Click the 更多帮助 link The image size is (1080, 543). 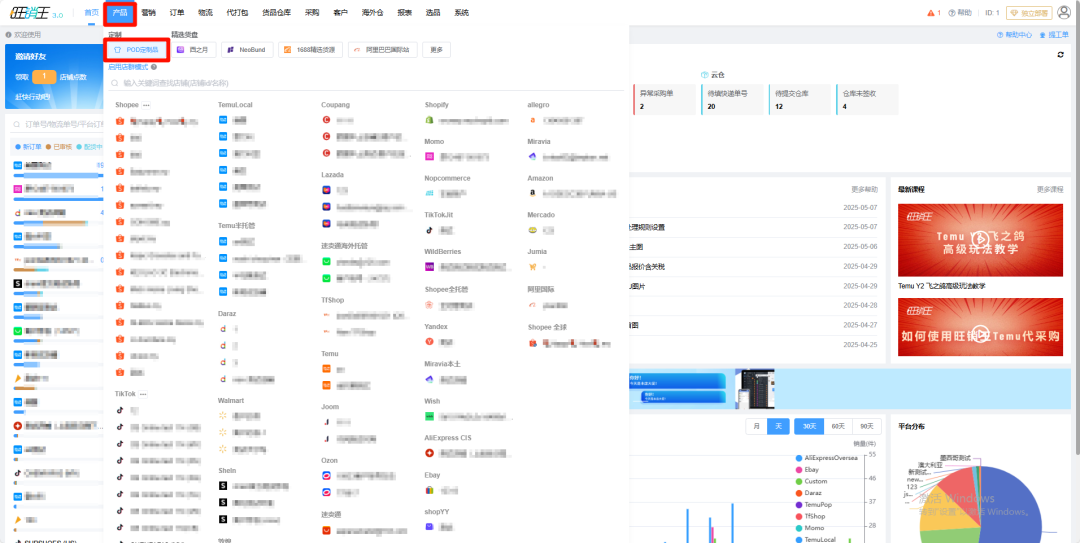click(864, 189)
